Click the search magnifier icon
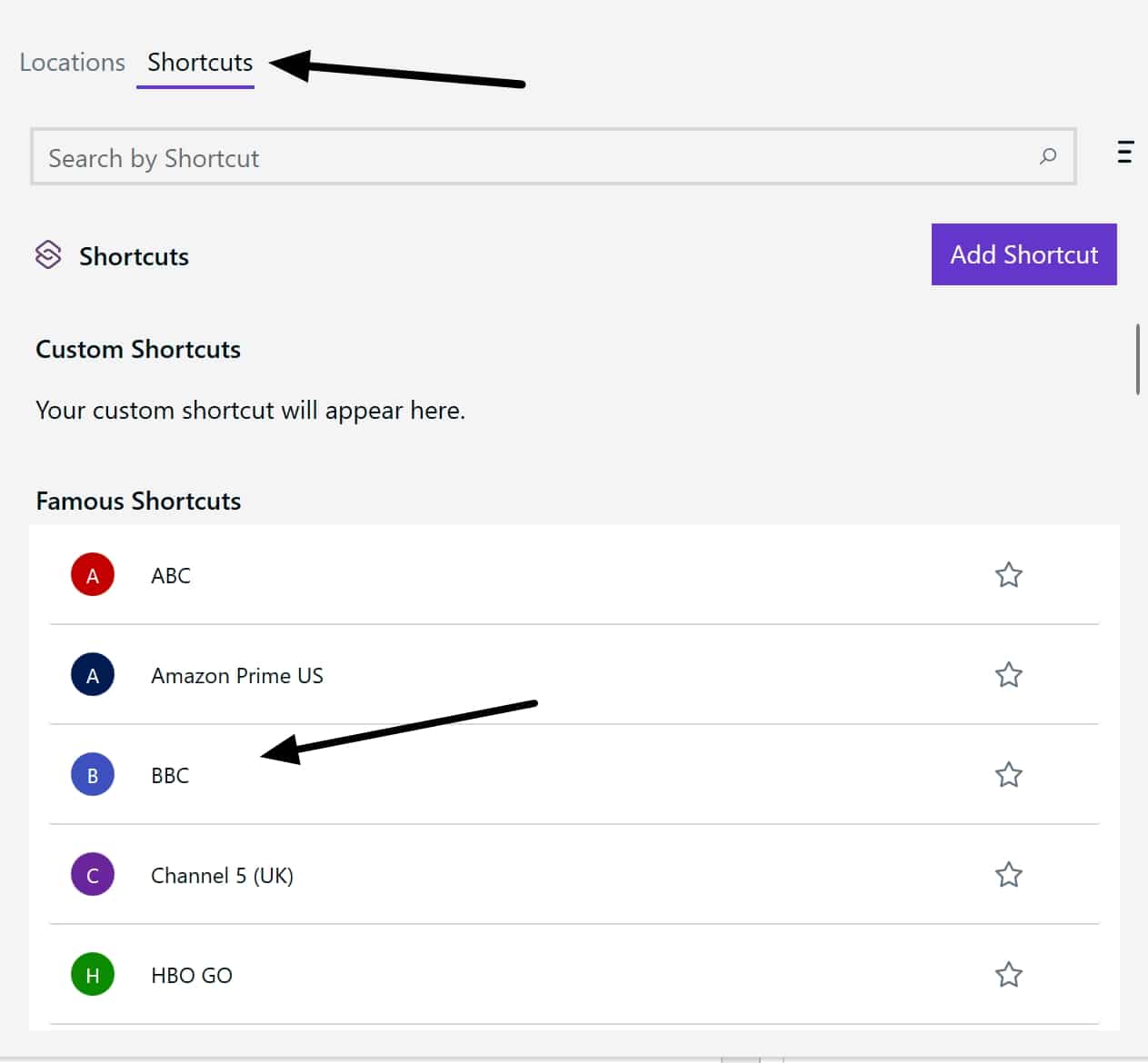 [x=1048, y=156]
